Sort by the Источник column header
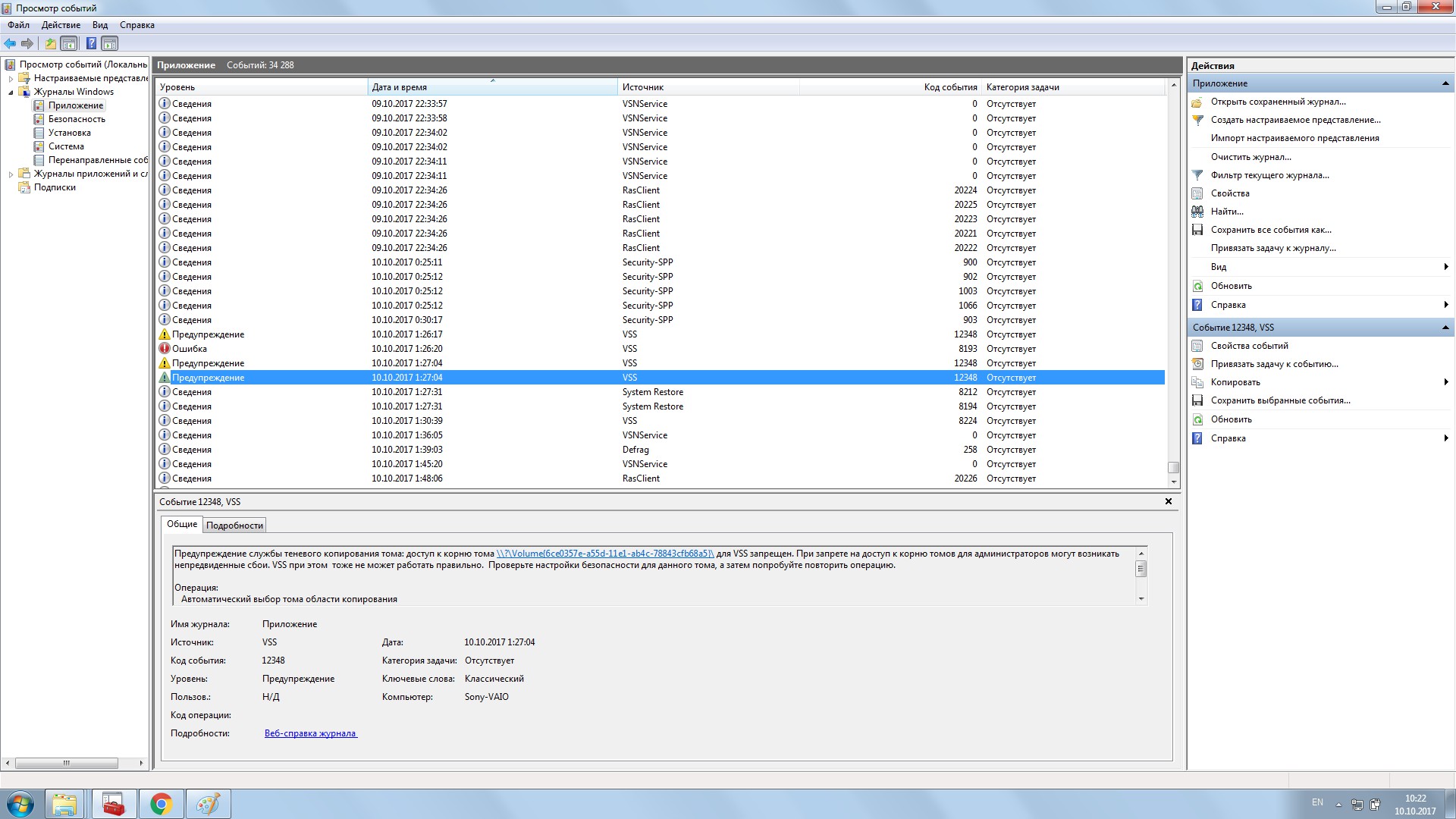The width and height of the screenshot is (1456, 819). 642,87
